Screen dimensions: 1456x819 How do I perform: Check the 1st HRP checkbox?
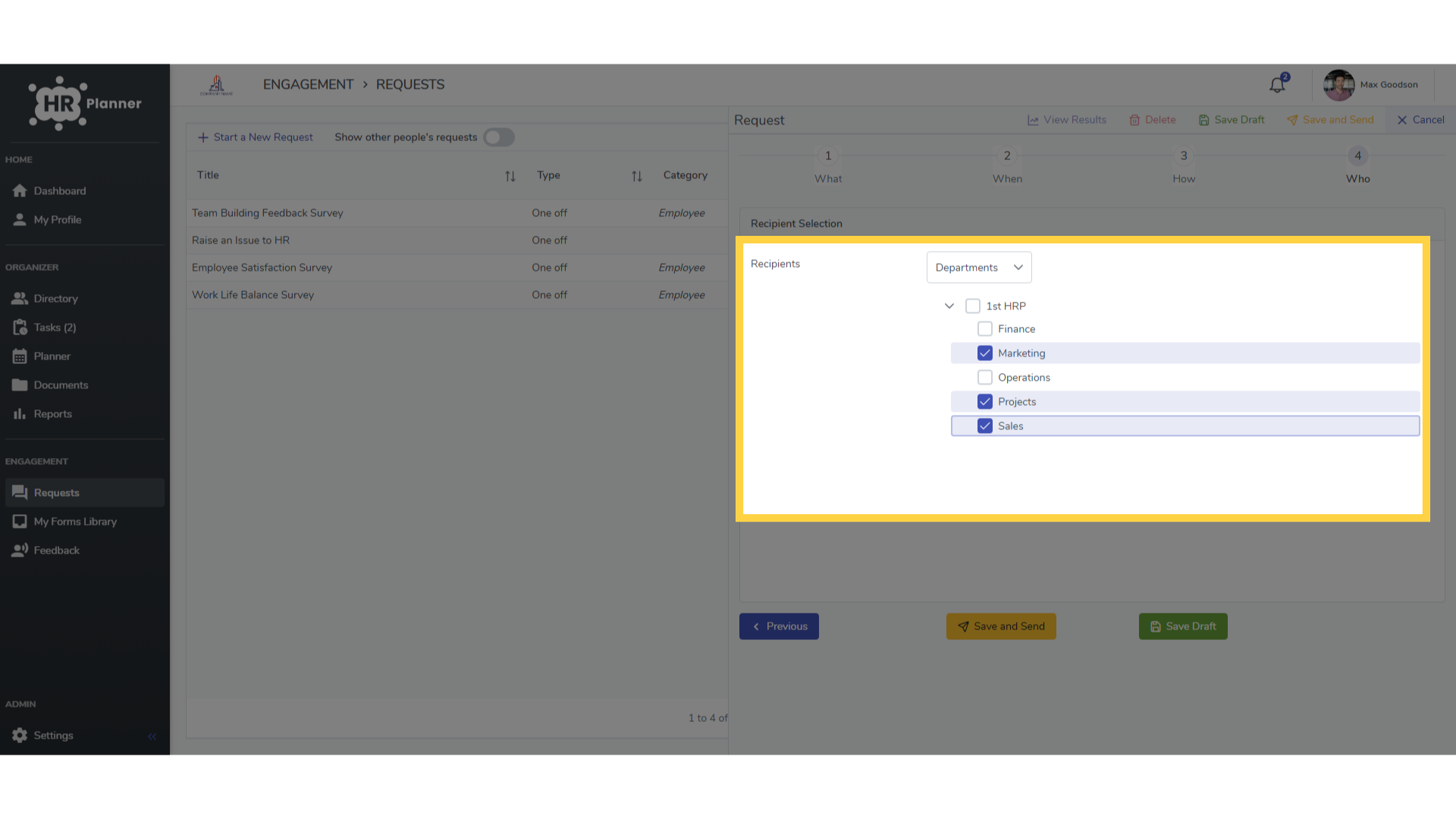pyautogui.click(x=973, y=306)
